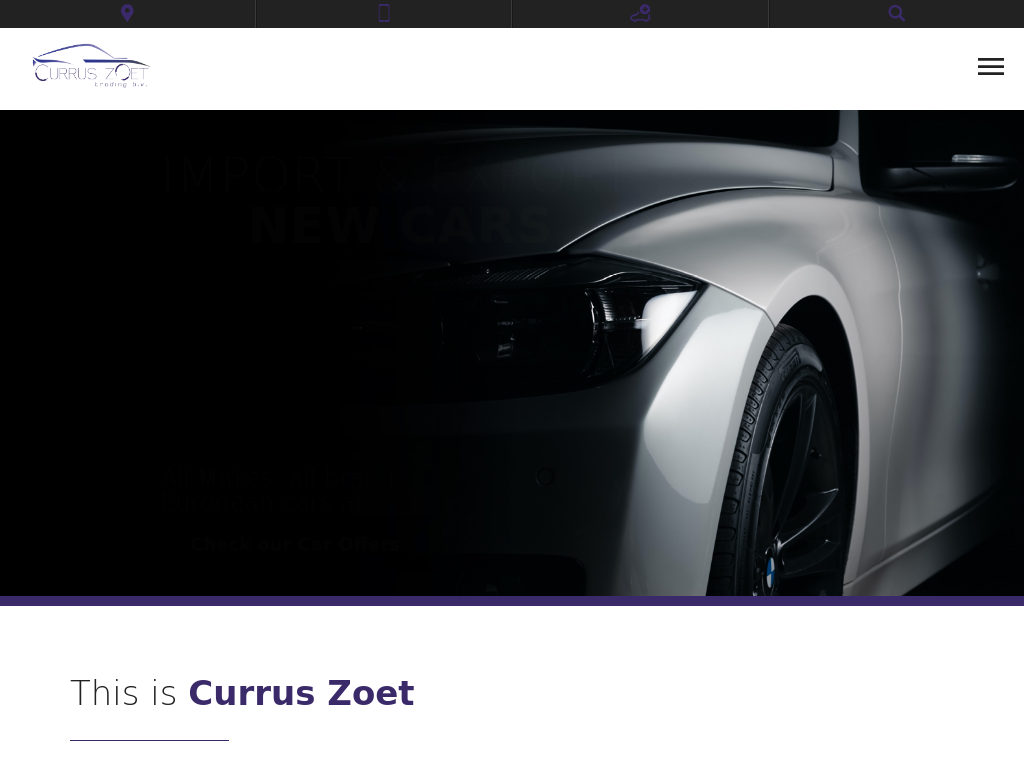This screenshot has width=1024, height=768.
Task: Open the car-with-plus icon in top bar
Action: point(640,13)
